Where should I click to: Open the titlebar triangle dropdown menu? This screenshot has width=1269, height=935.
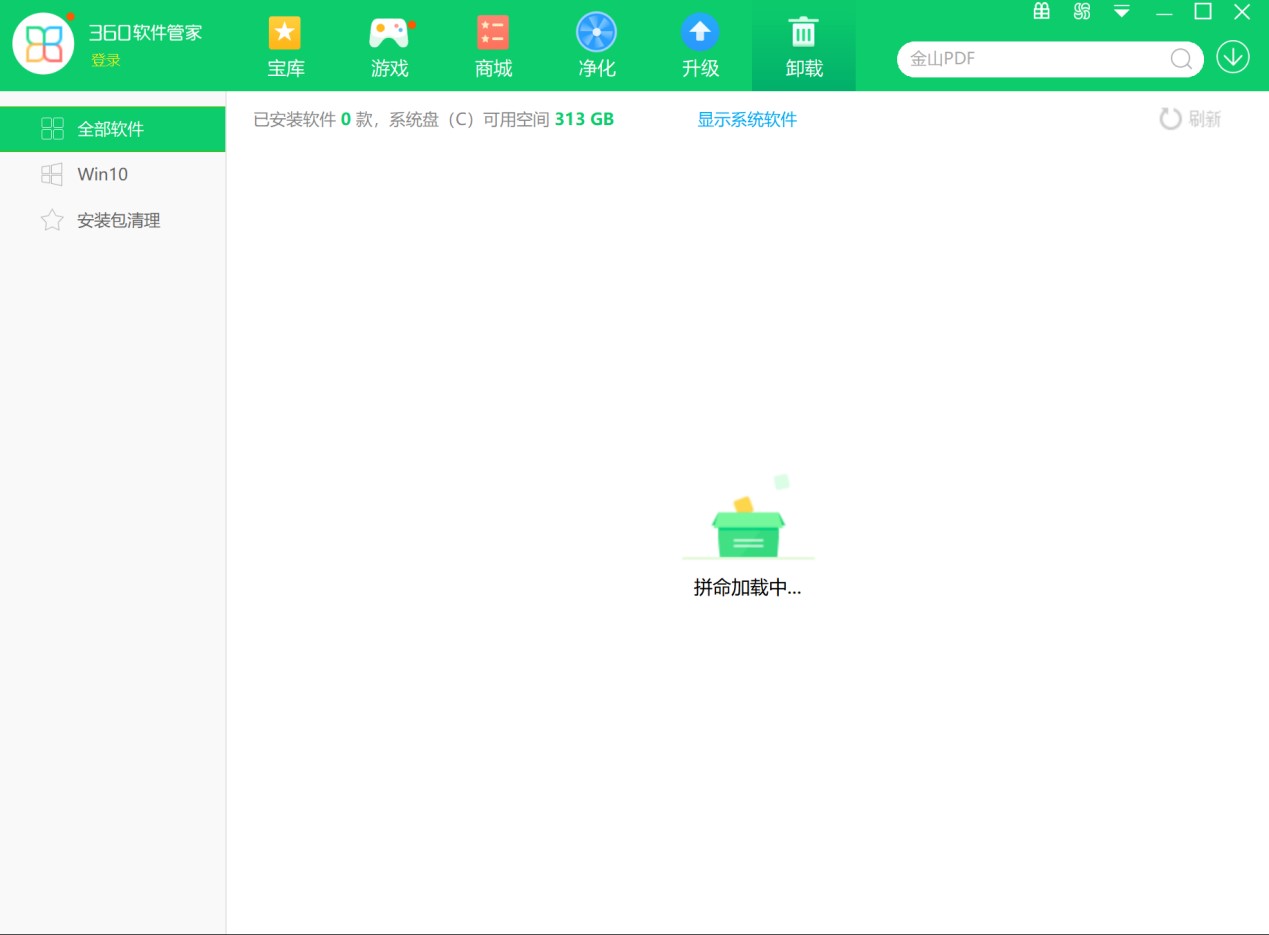tap(1120, 11)
